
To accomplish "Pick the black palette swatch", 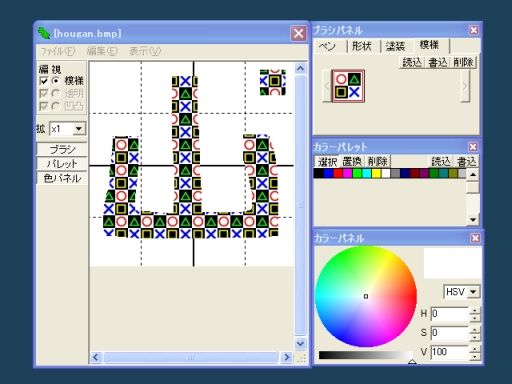I will [x=319, y=173].
